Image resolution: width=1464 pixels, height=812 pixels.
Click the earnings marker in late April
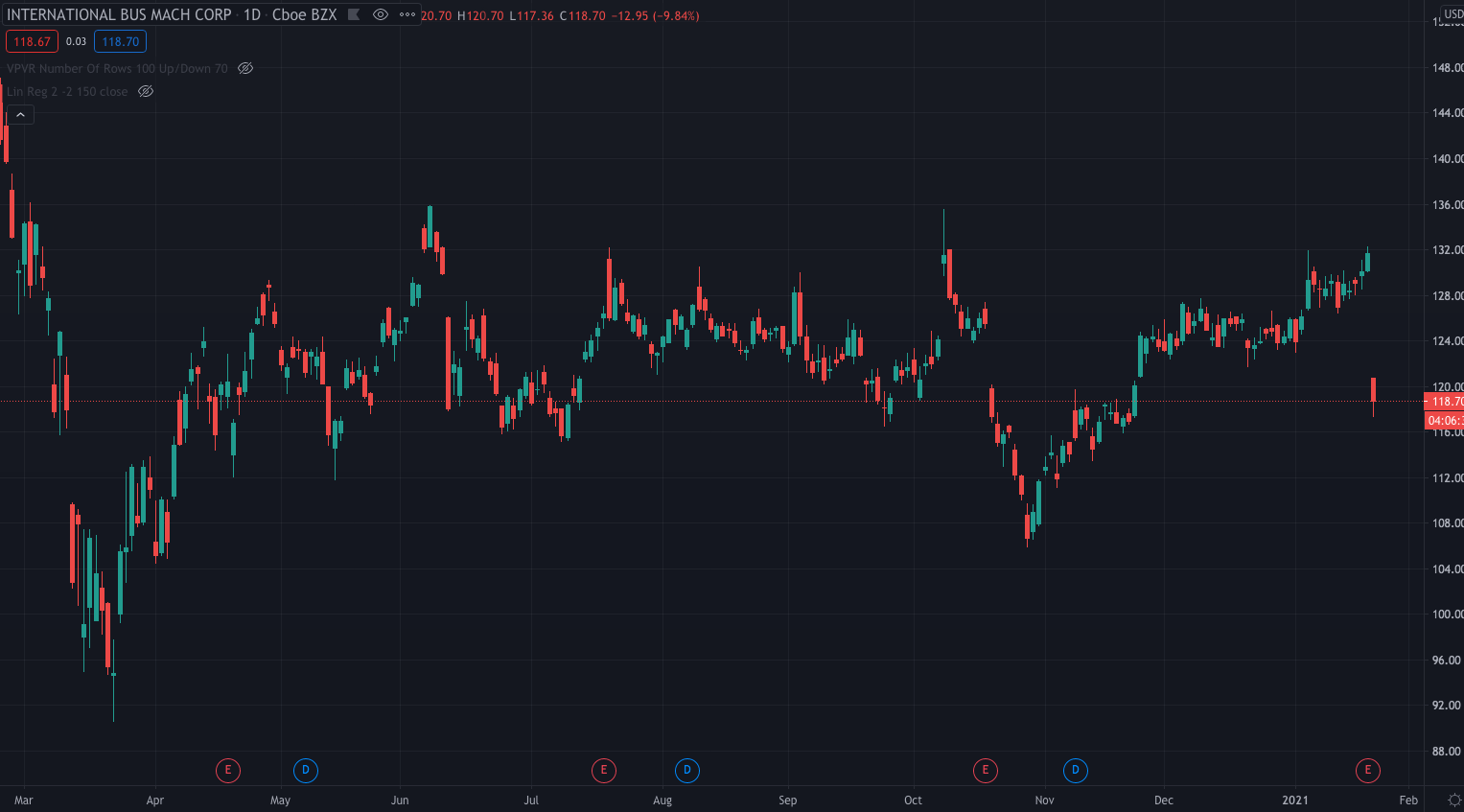pos(228,770)
